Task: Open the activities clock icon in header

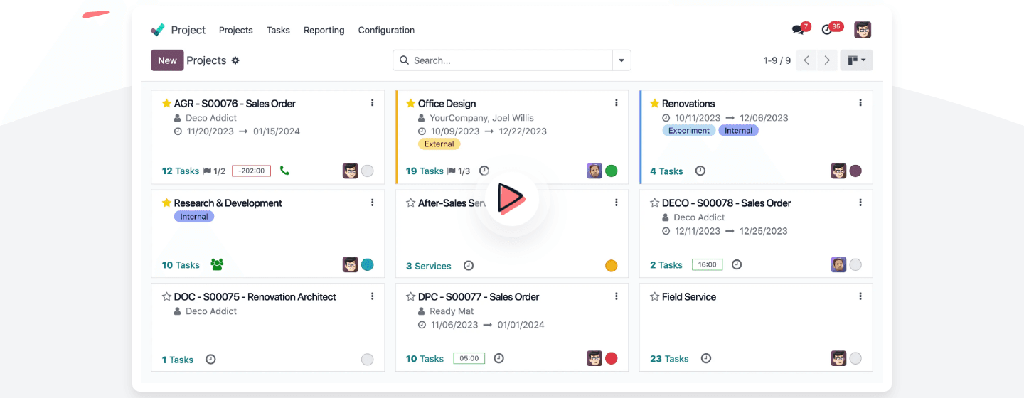Action: click(827, 29)
